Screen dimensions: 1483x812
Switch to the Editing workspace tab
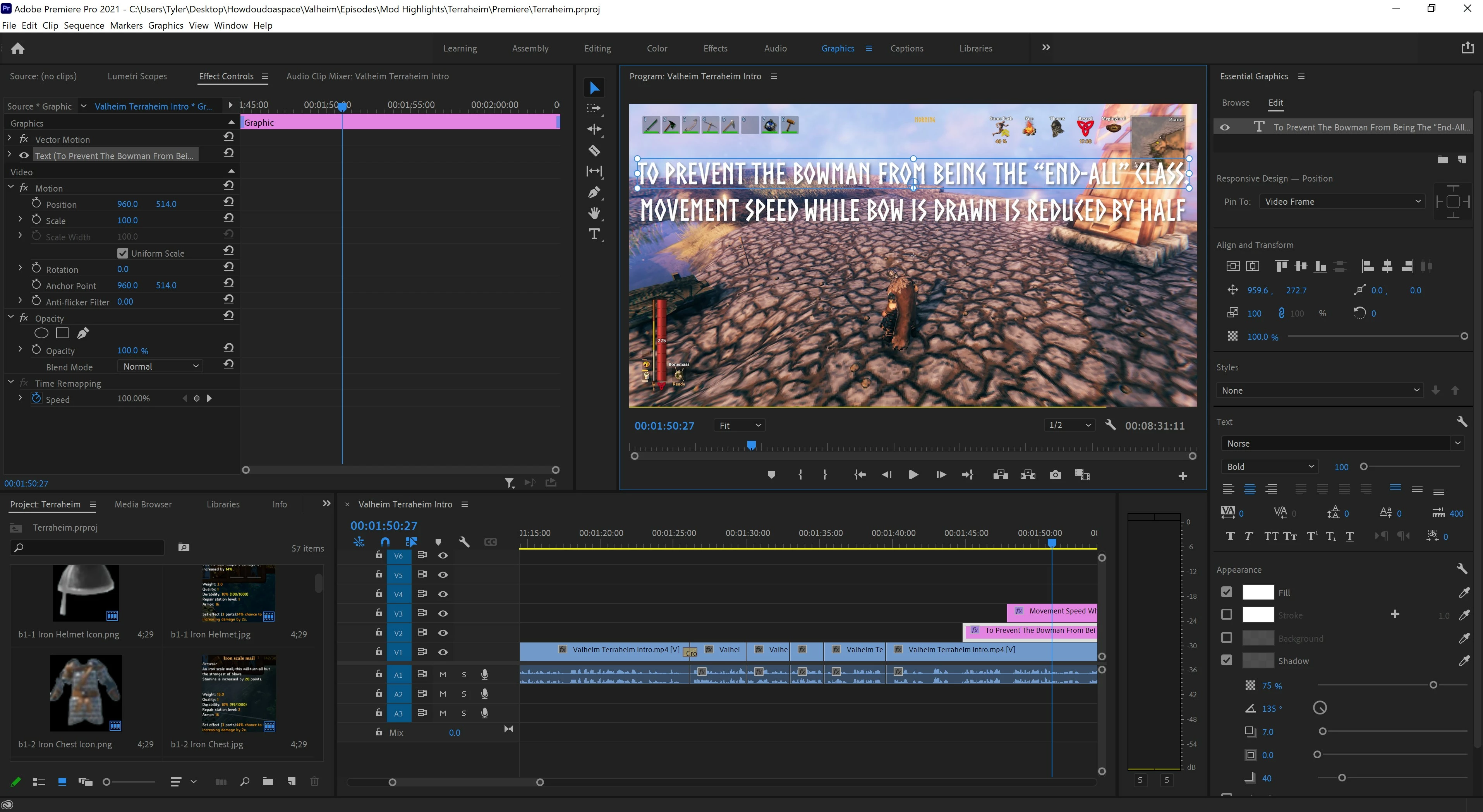(597, 48)
